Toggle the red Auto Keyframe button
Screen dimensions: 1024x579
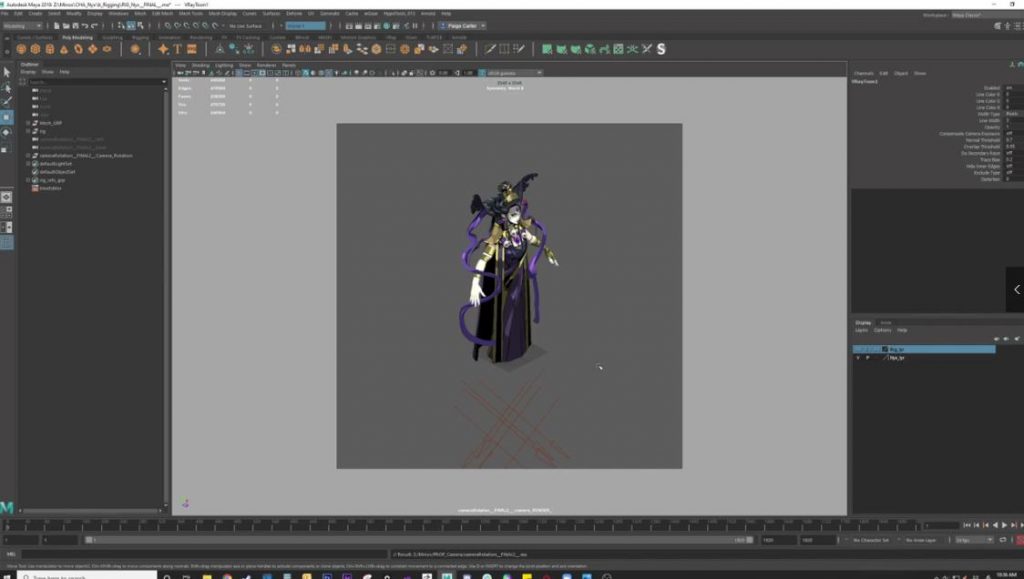pos(1019,540)
